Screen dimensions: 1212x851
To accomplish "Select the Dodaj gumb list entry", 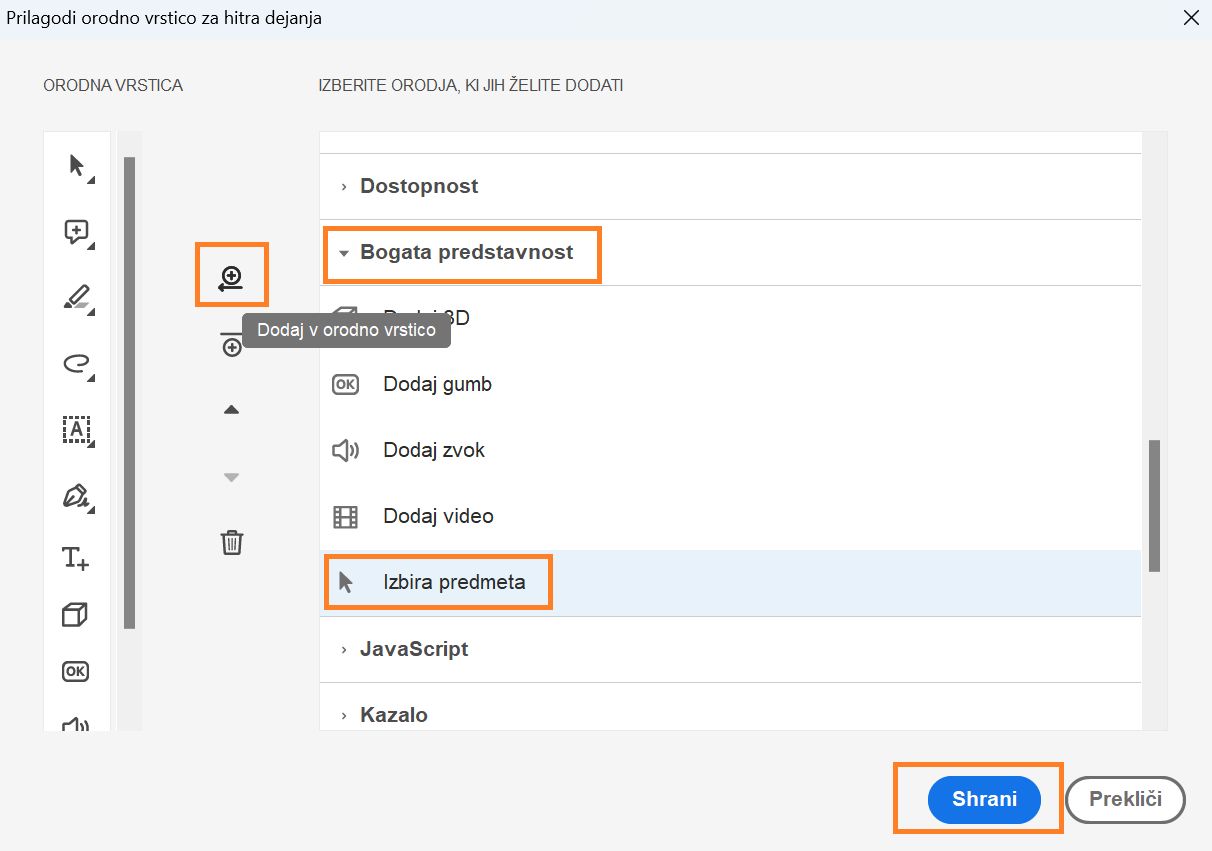I will [437, 384].
